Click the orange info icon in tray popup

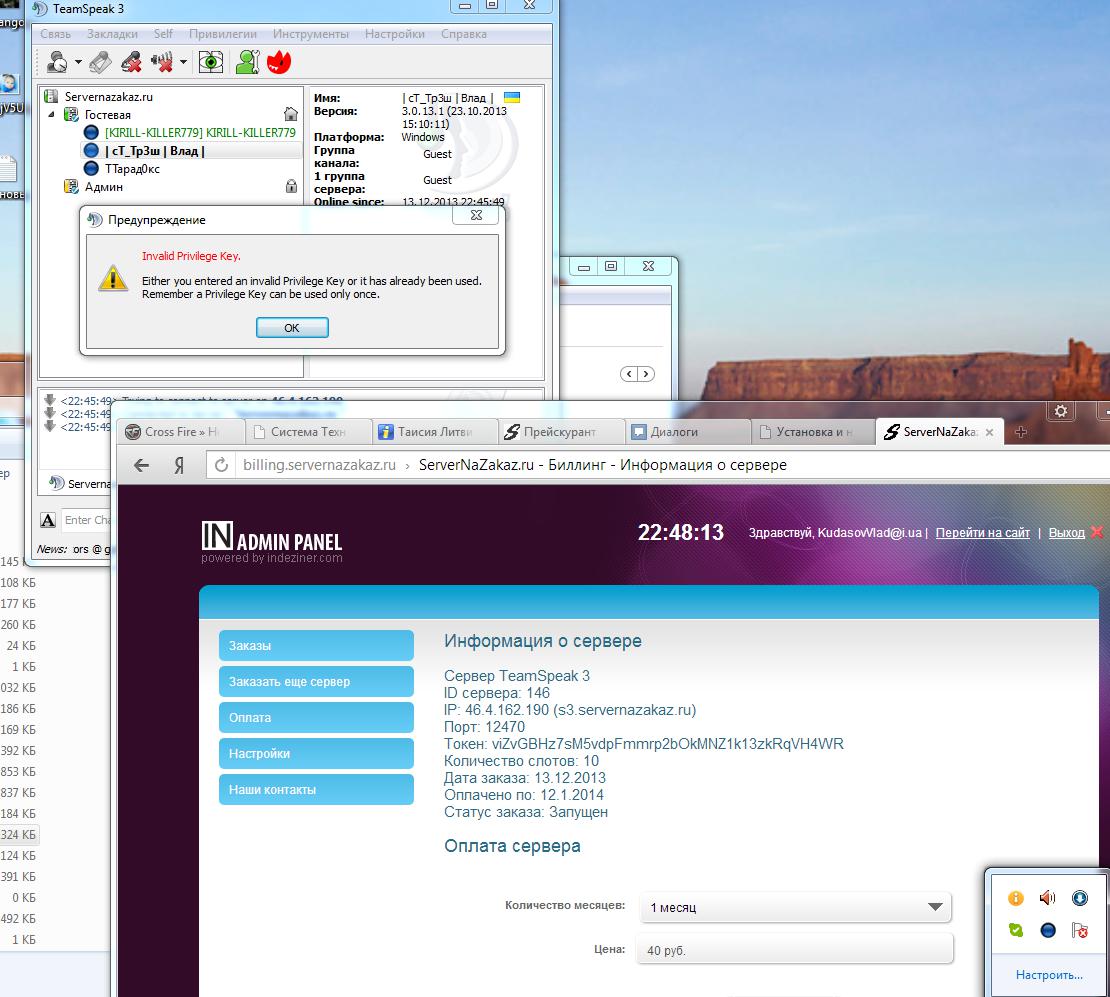(x=1016, y=898)
